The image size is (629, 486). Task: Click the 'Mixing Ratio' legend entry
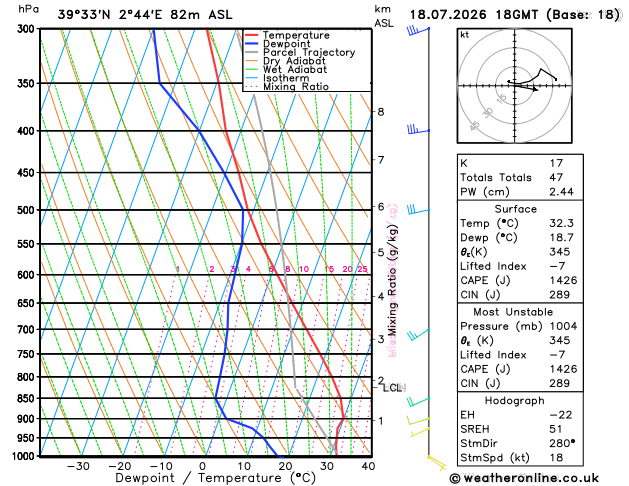click(287, 87)
